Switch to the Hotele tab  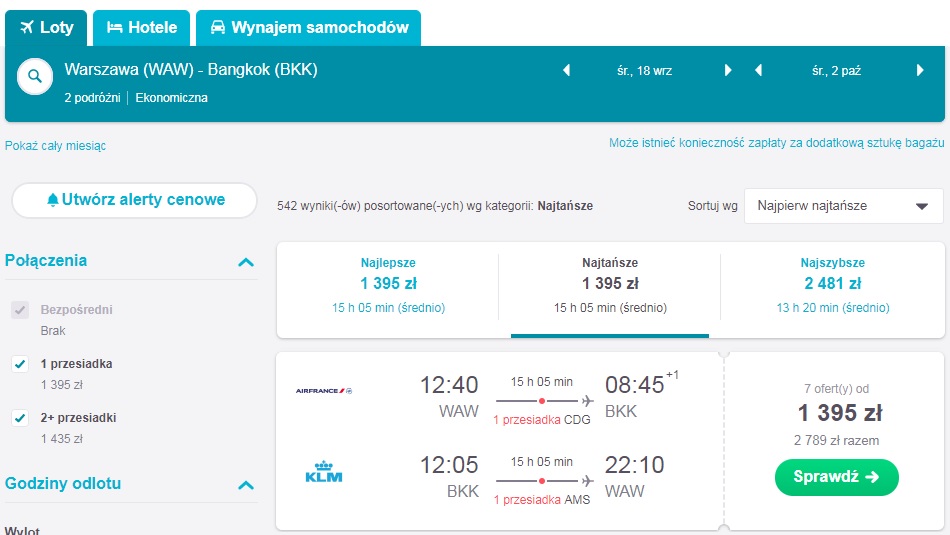click(141, 28)
